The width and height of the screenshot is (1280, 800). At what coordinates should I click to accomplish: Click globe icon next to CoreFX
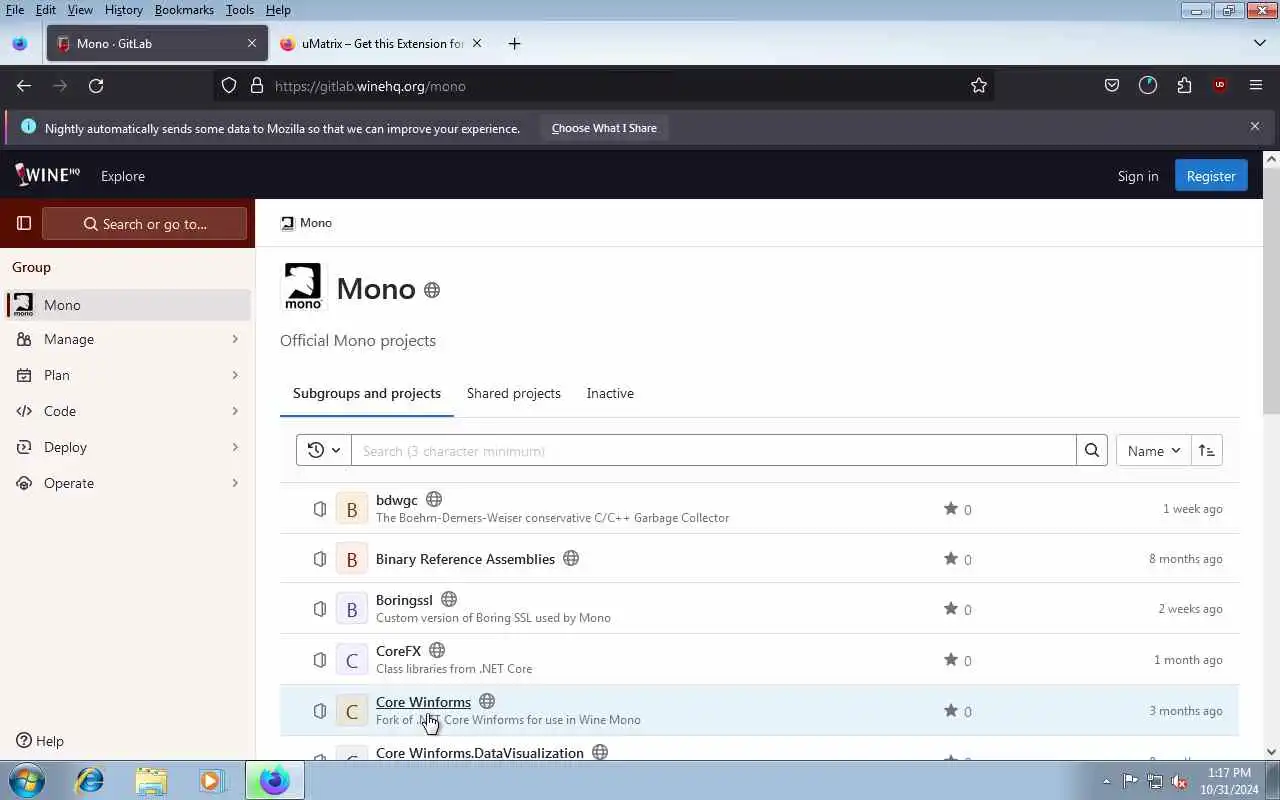tap(437, 650)
